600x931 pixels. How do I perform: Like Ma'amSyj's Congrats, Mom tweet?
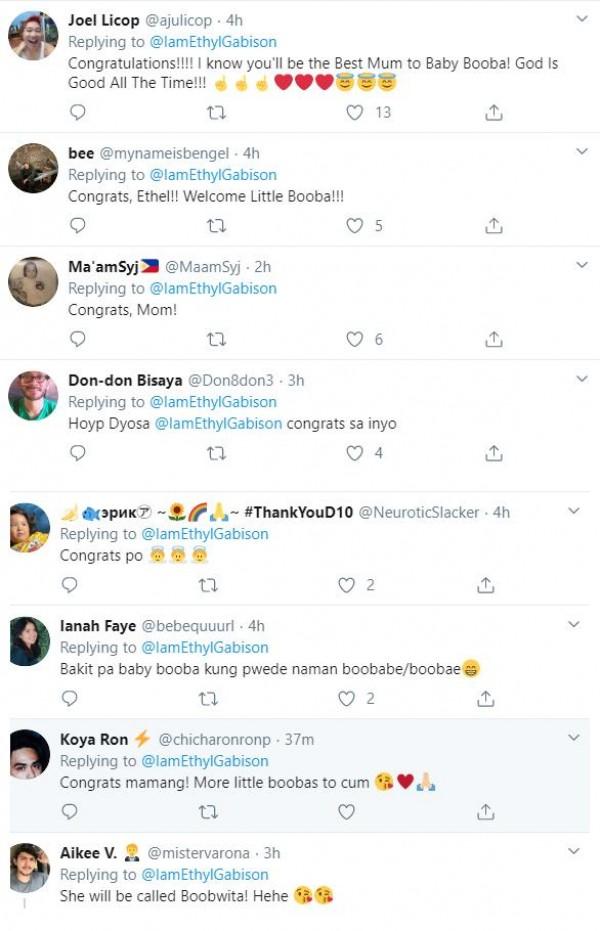tap(354, 339)
